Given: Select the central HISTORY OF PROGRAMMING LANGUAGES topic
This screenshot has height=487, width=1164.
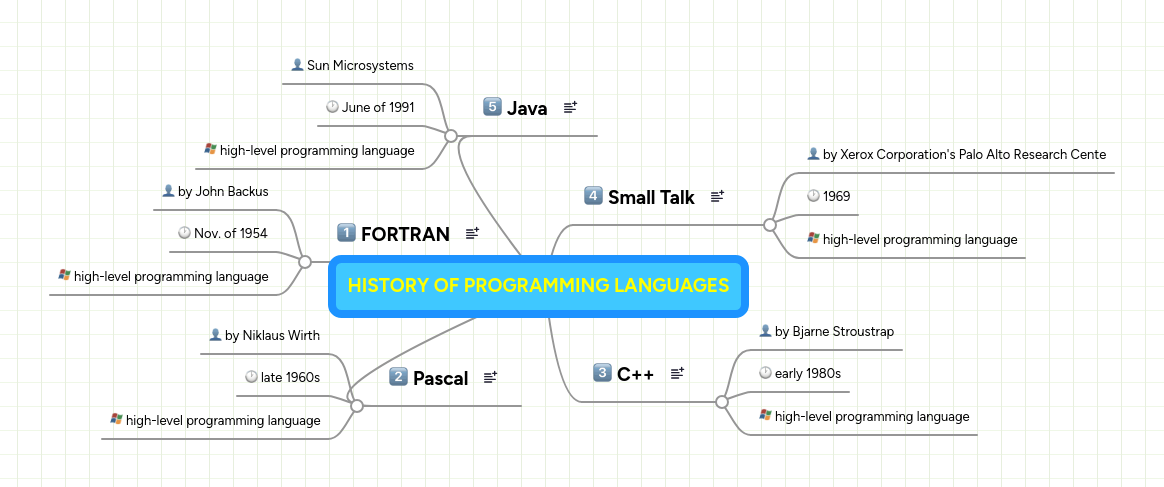Looking at the screenshot, I should (538, 286).
